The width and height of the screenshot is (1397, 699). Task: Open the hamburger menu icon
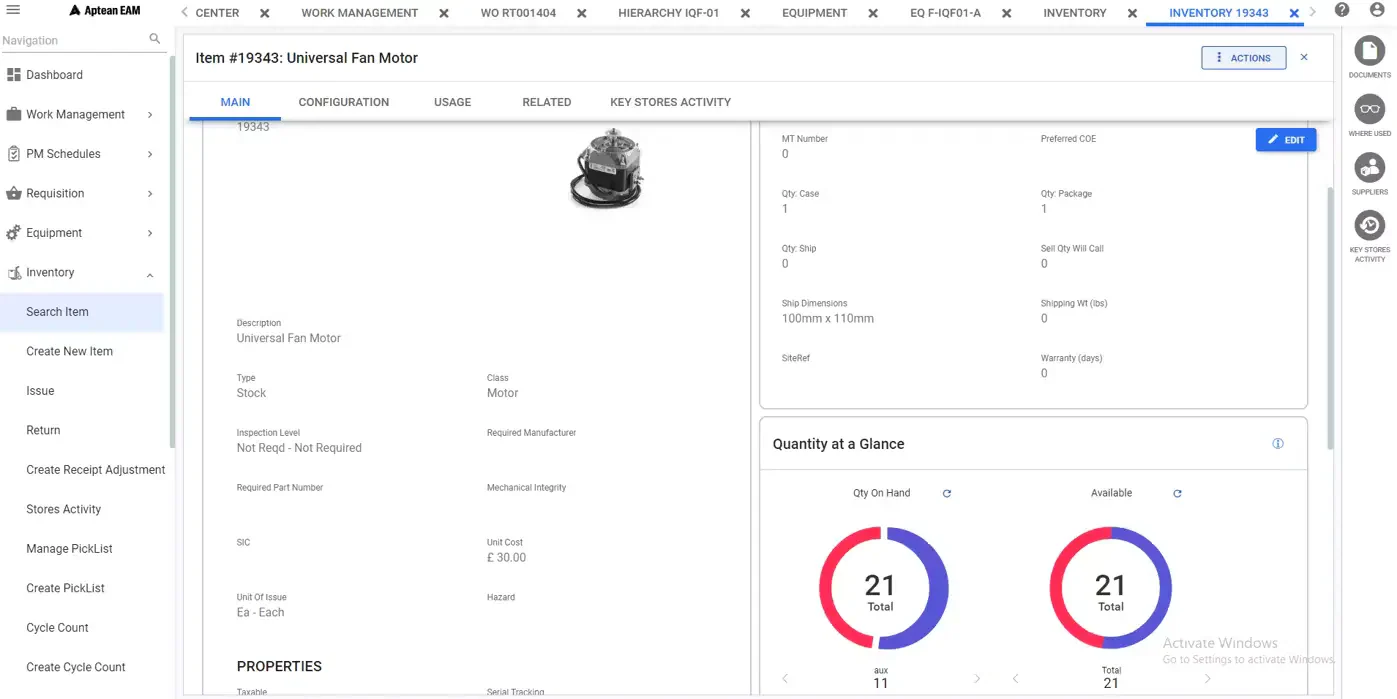click(13, 10)
